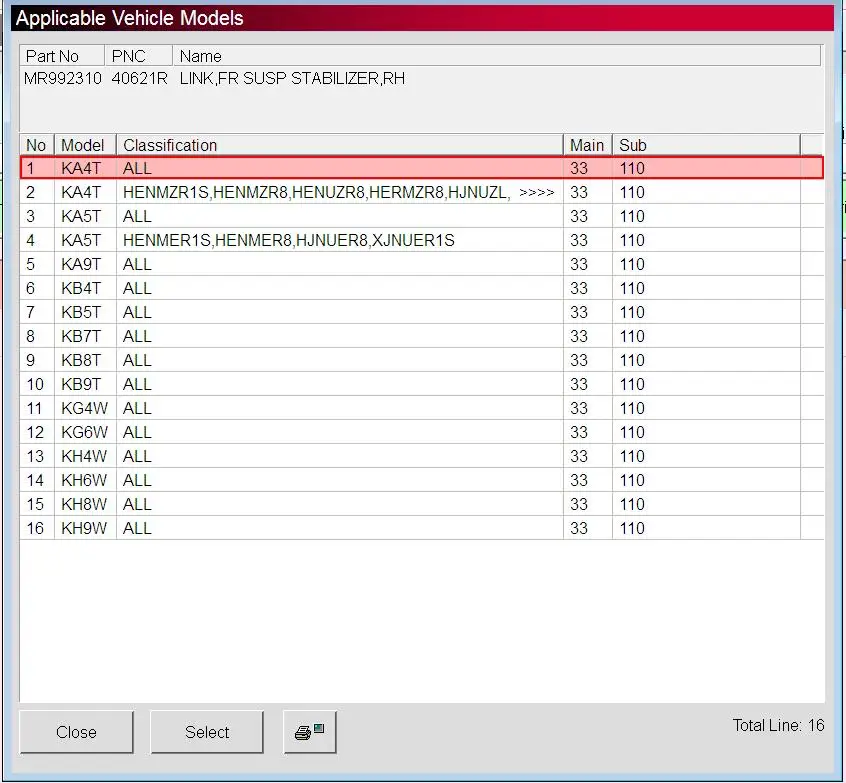Viewport: 846px width, 783px height.
Task: Select the KG4W model row
Action: (422, 408)
